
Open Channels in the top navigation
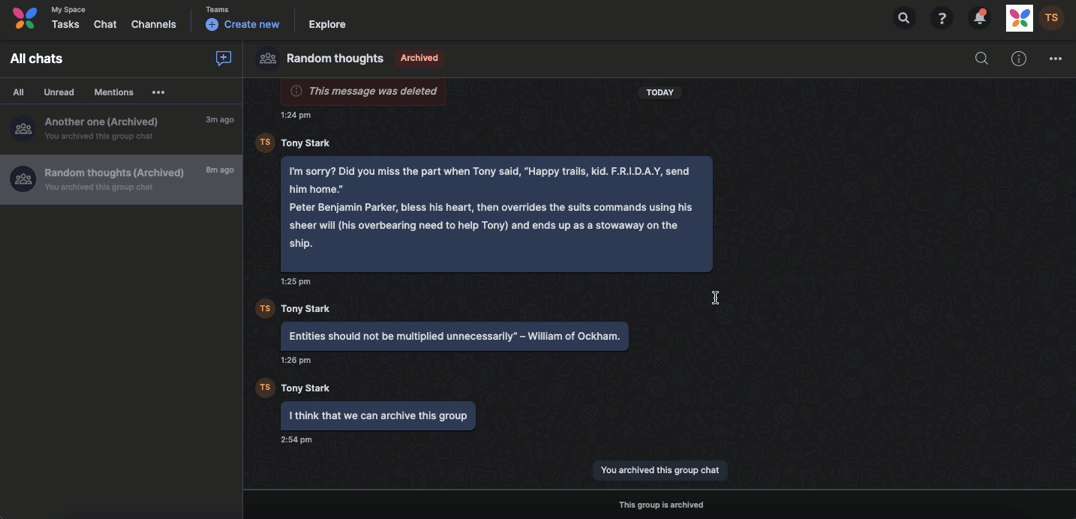coord(154,24)
